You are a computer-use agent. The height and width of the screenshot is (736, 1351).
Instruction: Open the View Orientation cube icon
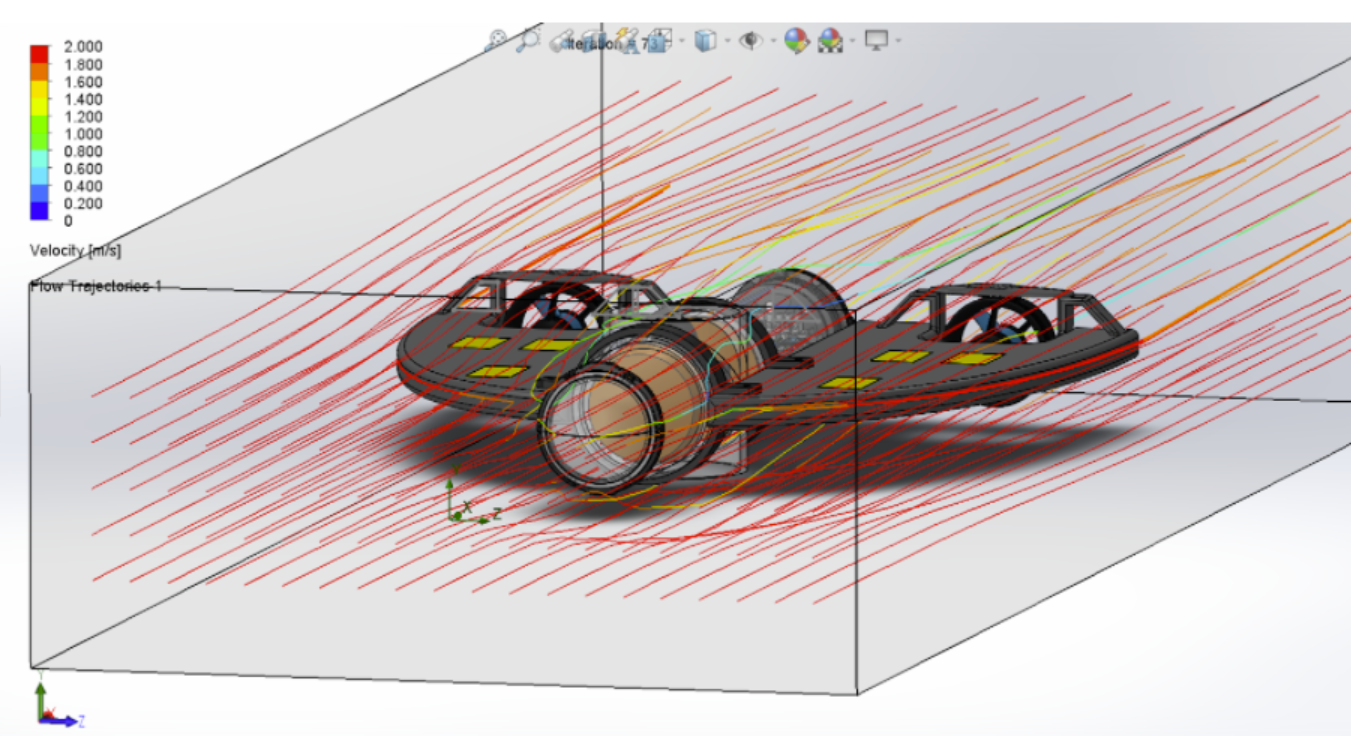tap(660, 41)
